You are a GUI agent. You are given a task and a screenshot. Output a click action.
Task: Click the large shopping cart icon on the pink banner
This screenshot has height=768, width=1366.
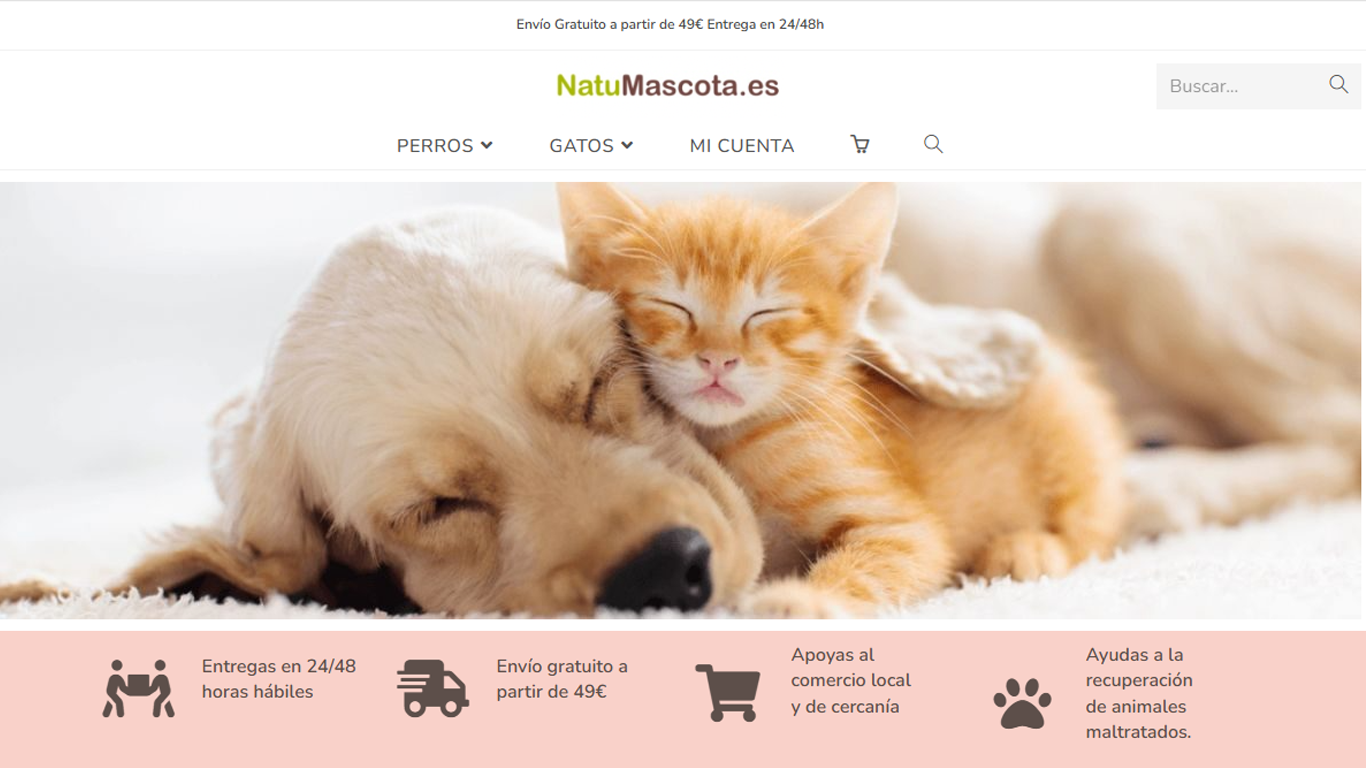[728, 692]
